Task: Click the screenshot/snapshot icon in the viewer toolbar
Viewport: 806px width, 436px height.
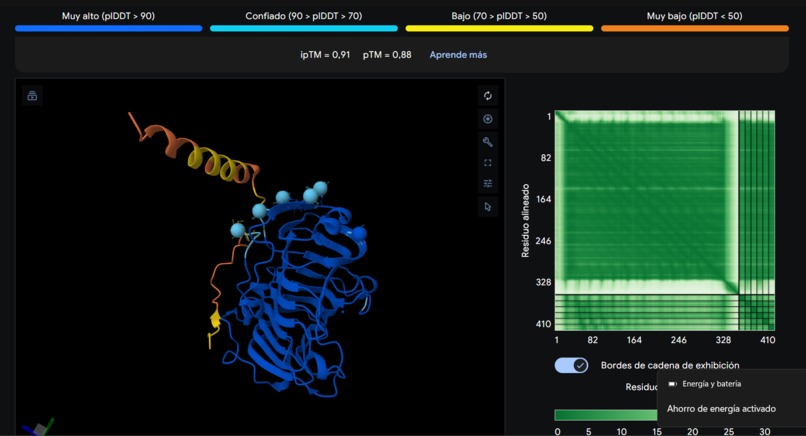Action: (x=487, y=119)
